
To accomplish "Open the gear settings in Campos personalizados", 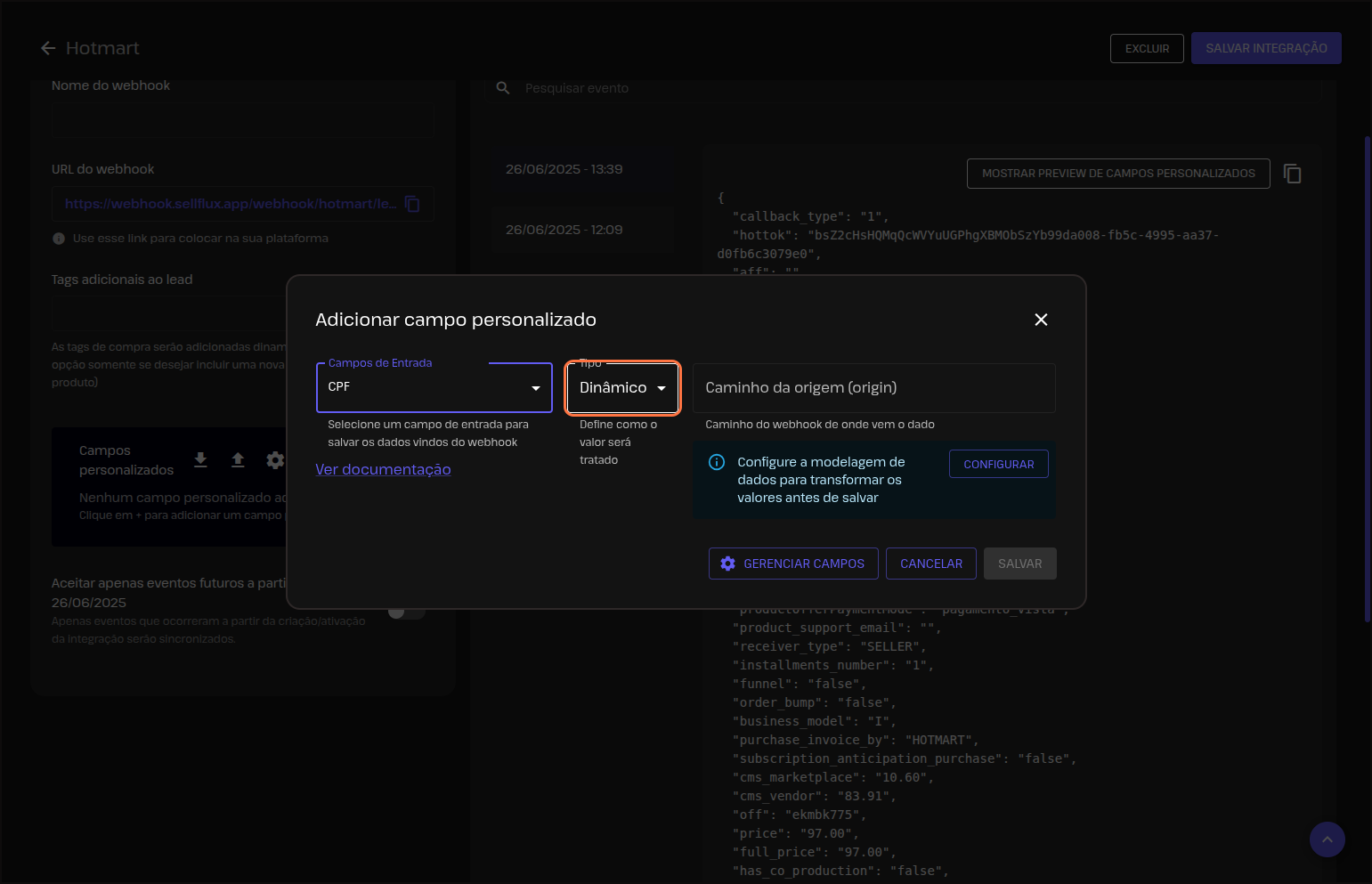I will click(275, 459).
